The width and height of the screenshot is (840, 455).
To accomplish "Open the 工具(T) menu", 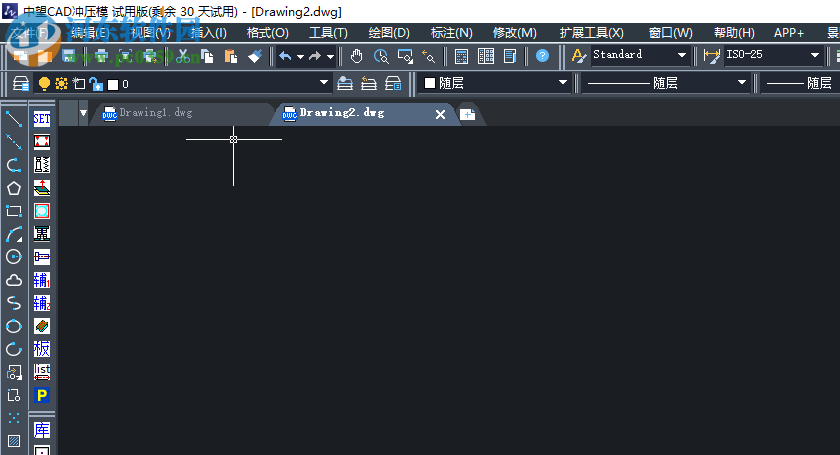I will (x=328, y=33).
